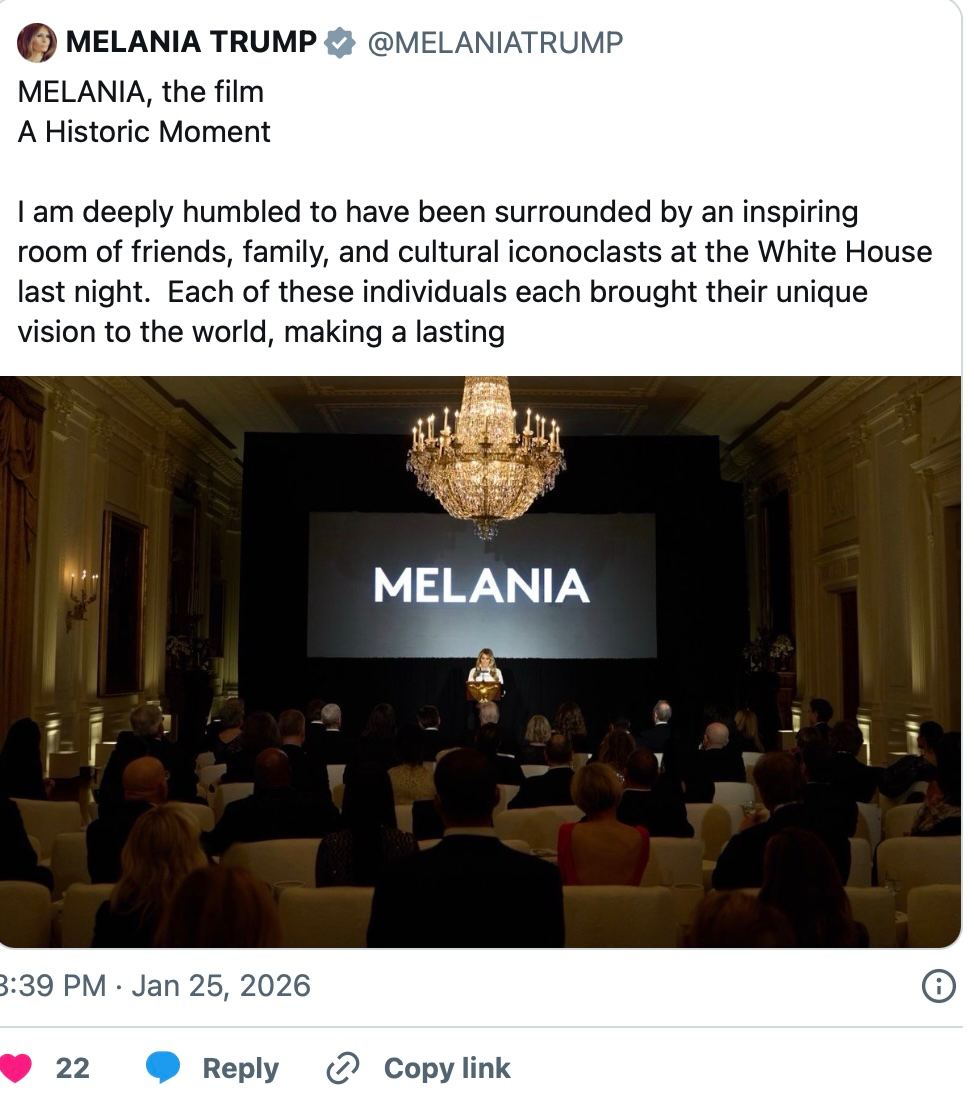Click the "A Historic Moment" text line
The width and height of the screenshot is (974, 1098).
coord(144,132)
